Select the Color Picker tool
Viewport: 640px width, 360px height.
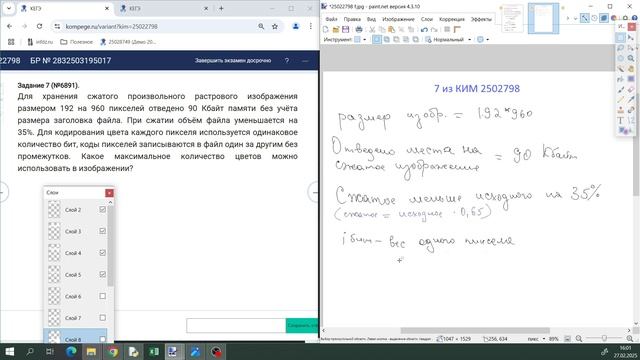click(x=631, y=100)
